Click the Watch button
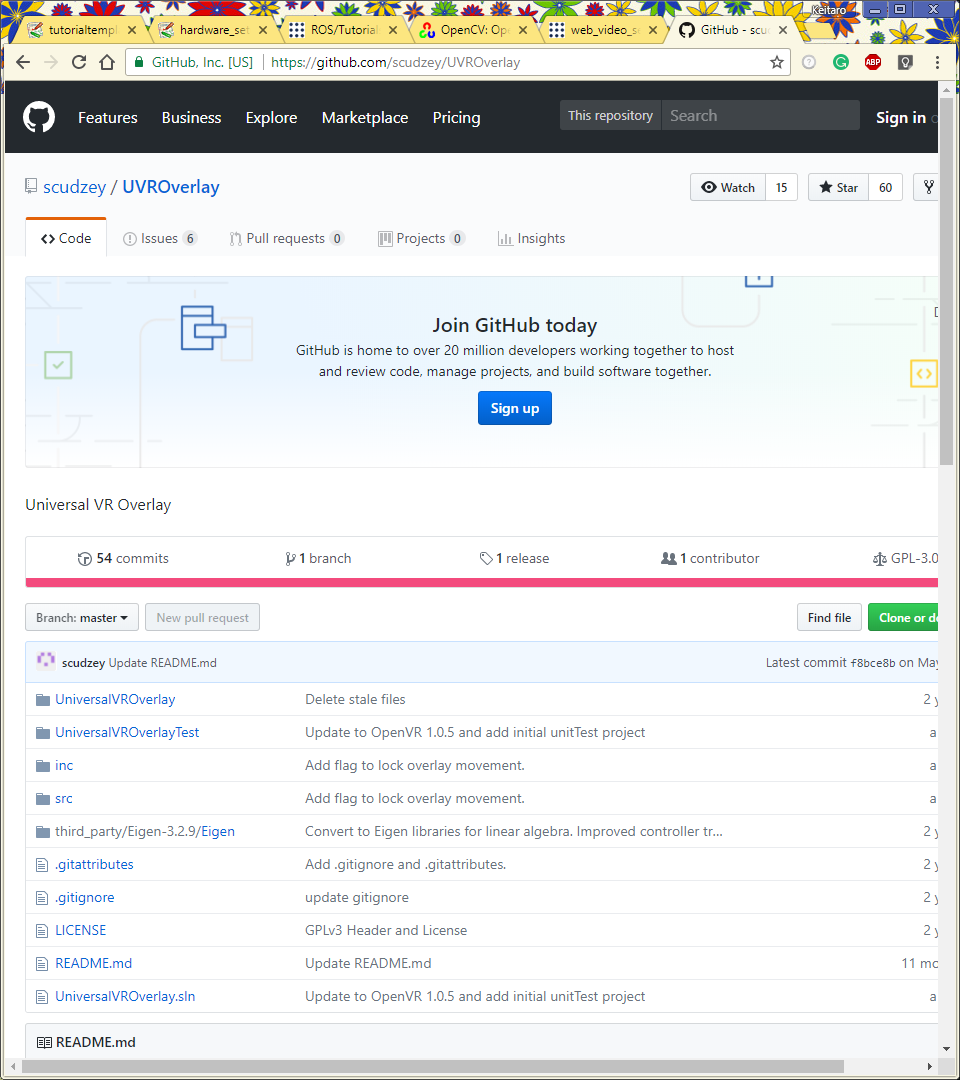 pyautogui.click(x=728, y=187)
